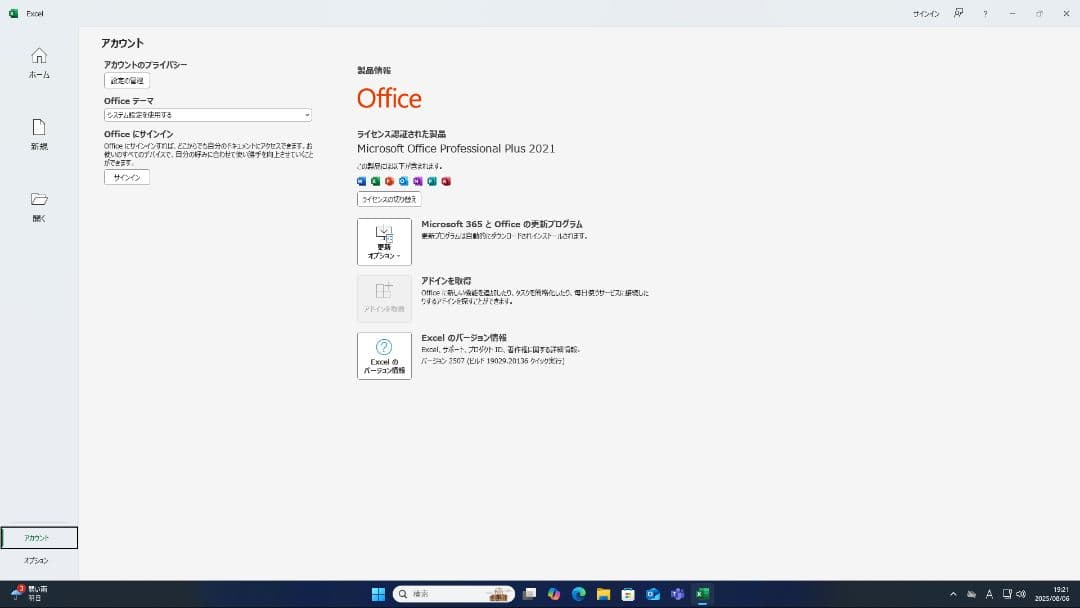Screen dimensions: 1080x608
Task: Switch to the オプション tab
Action: pyautogui.click(x=39, y=560)
